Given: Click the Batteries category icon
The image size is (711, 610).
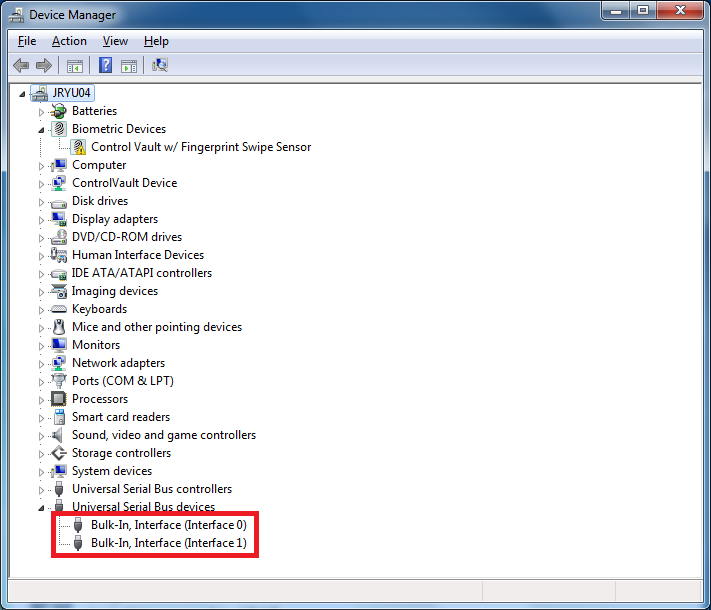Looking at the screenshot, I should pos(58,111).
